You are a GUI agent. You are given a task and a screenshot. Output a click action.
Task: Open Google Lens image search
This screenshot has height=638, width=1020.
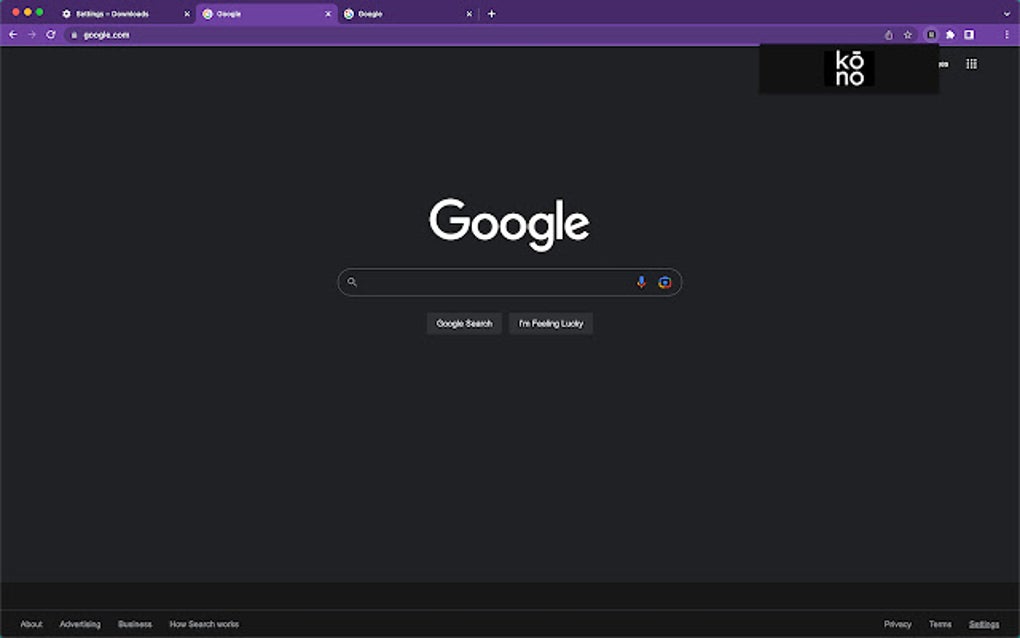(x=663, y=281)
